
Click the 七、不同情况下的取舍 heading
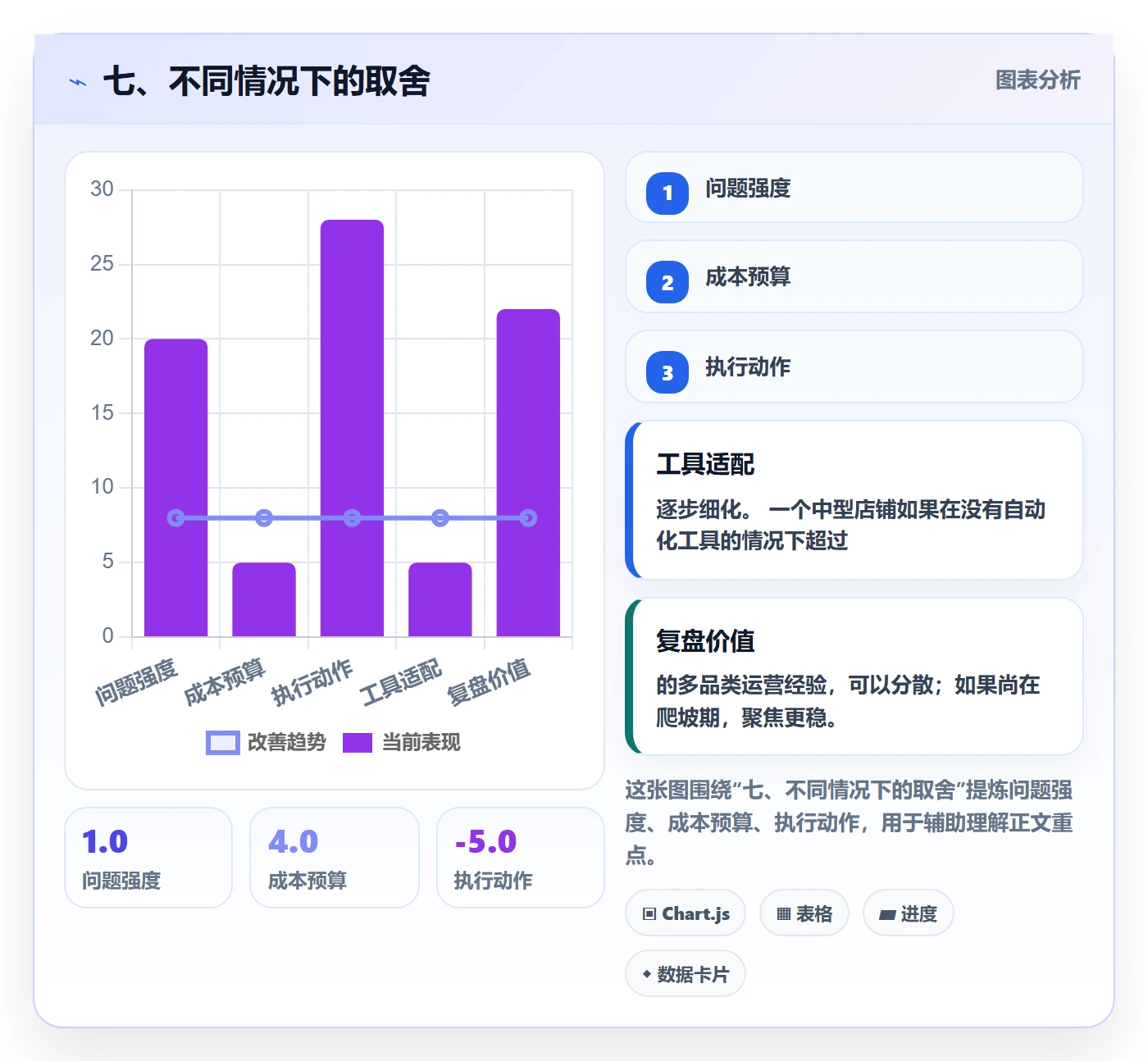(x=266, y=81)
